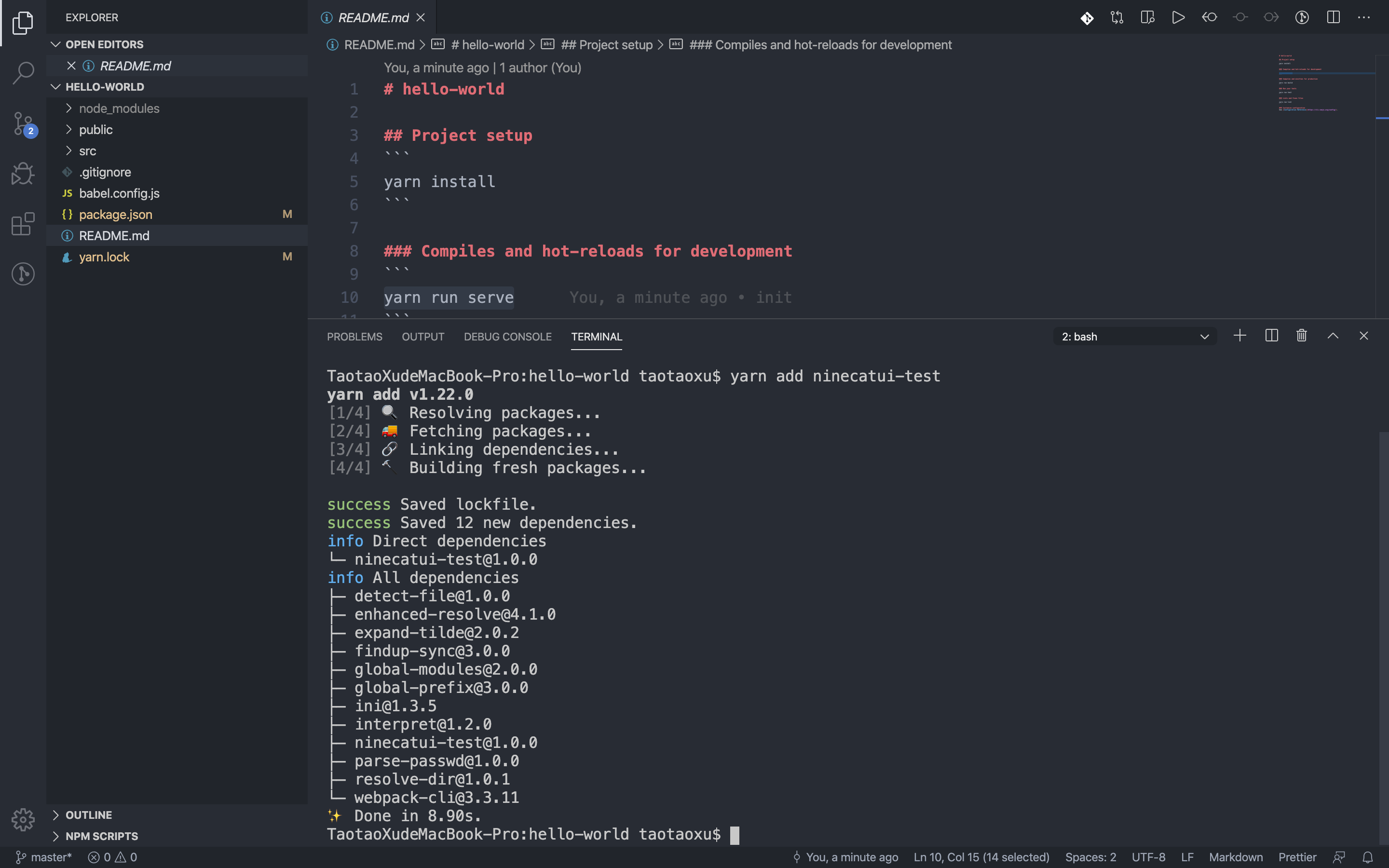1389x868 pixels.
Task: Split the terminal panel
Action: pos(1271,336)
